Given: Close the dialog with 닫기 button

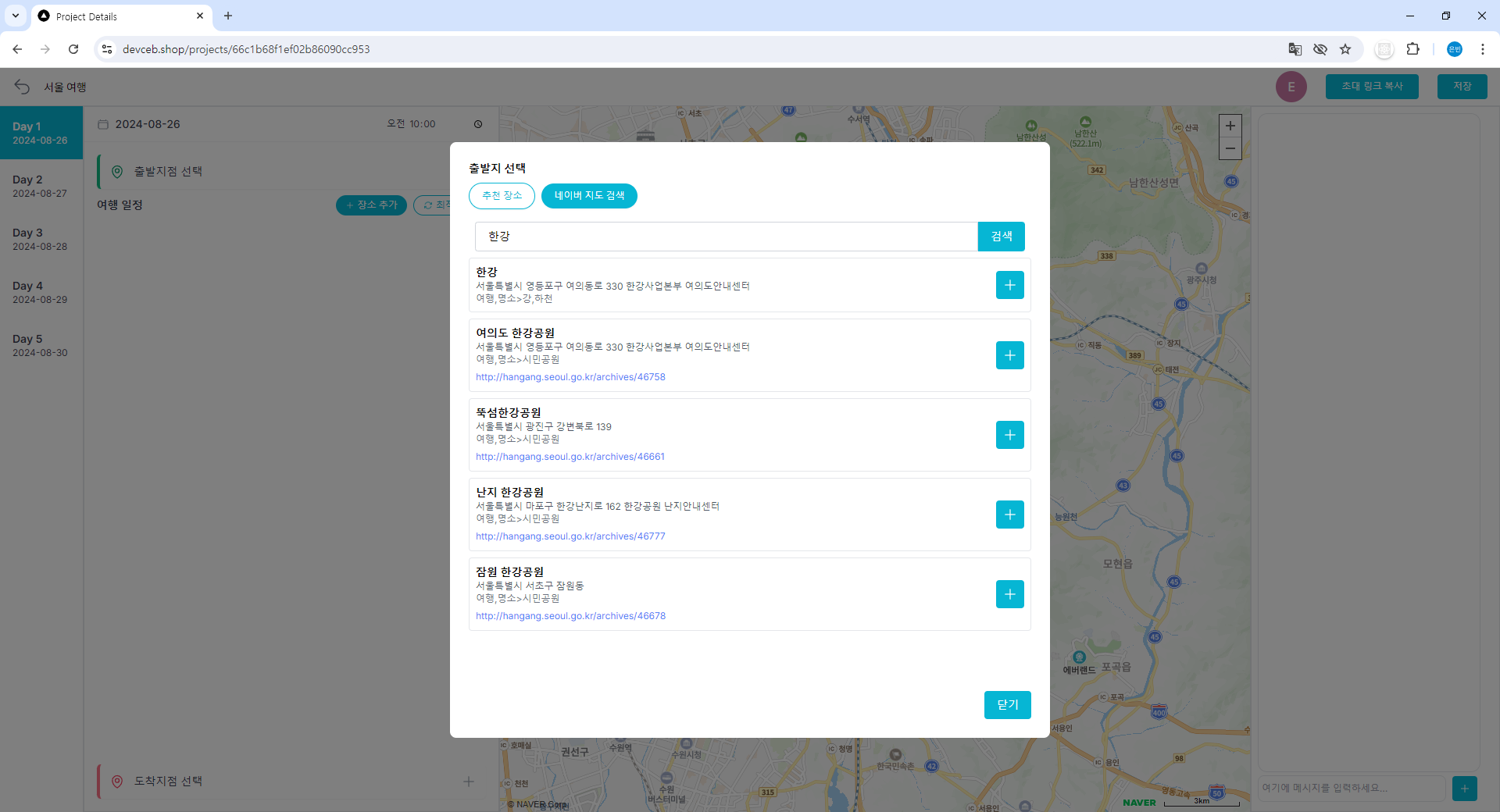Looking at the screenshot, I should 1007,705.
